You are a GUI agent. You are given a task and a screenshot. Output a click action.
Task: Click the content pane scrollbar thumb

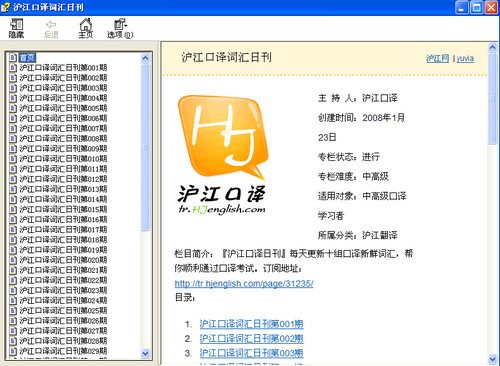pyautogui.click(x=493, y=99)
